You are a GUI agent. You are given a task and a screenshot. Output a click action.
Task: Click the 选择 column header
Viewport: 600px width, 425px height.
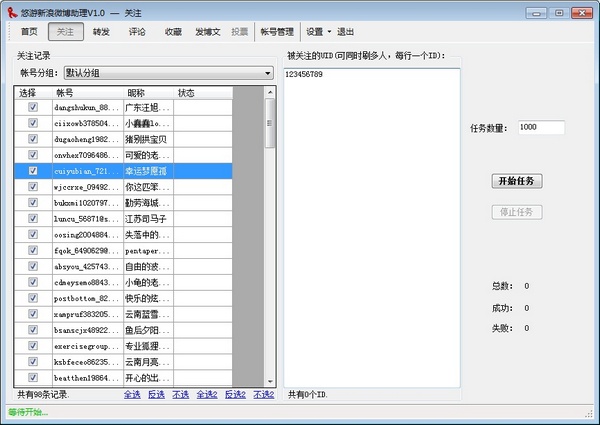[33, 93]
